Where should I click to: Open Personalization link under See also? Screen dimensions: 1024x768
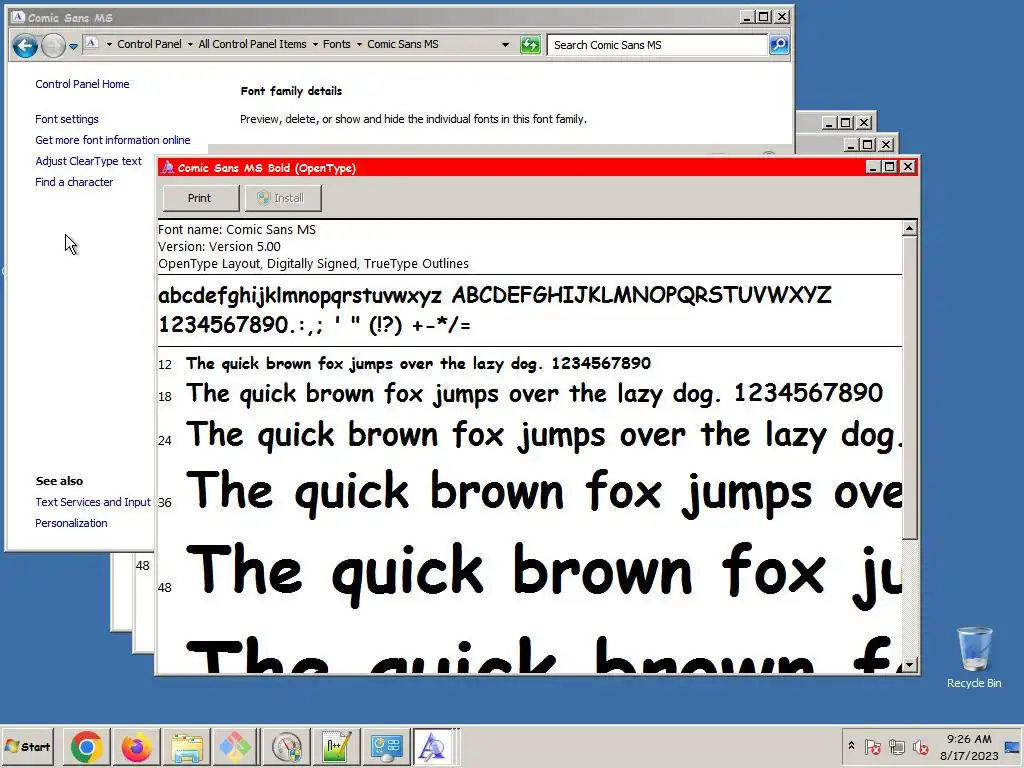pos(71,523)
